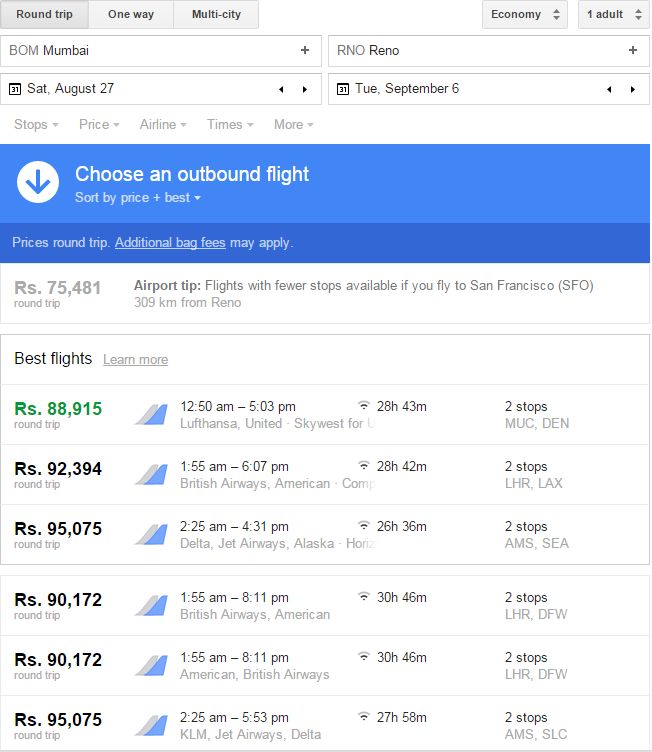
Task: Open calendar icon for Sat, August 27
Action: click(15, 89)
